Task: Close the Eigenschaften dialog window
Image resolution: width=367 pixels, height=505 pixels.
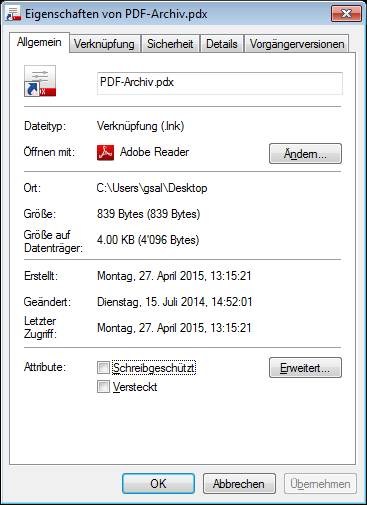Action: (346, 13)
